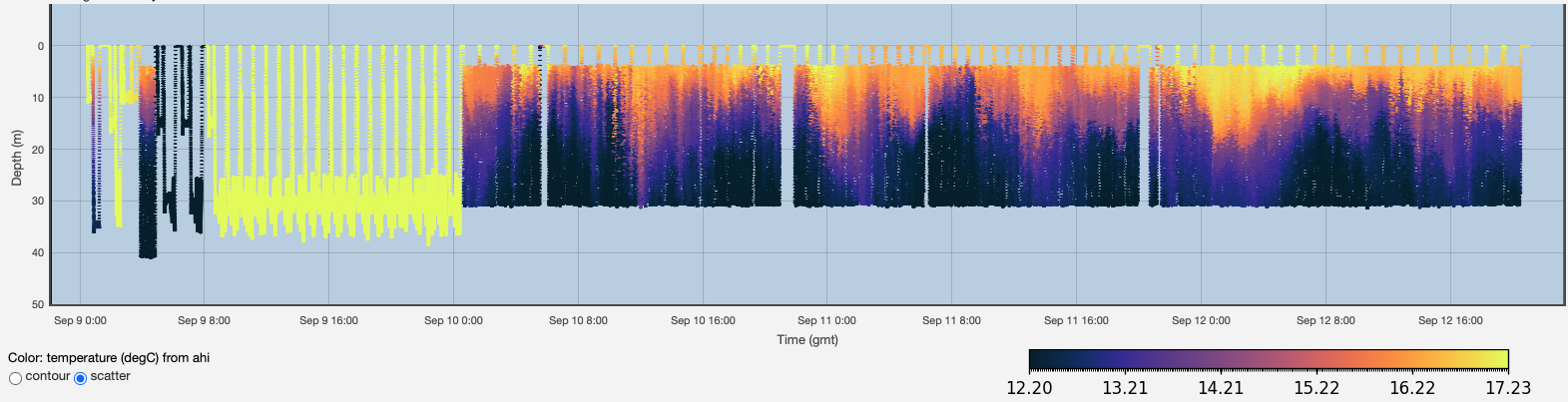Image resolution: width=1568 pixels, height=402 pixels.
Task: Click the temperature colorbar gradient
Action: [1268, 359]
